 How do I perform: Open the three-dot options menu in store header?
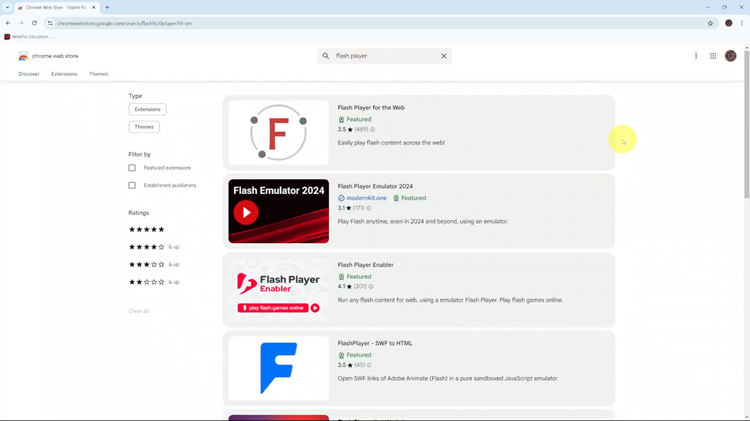(695, 56)
